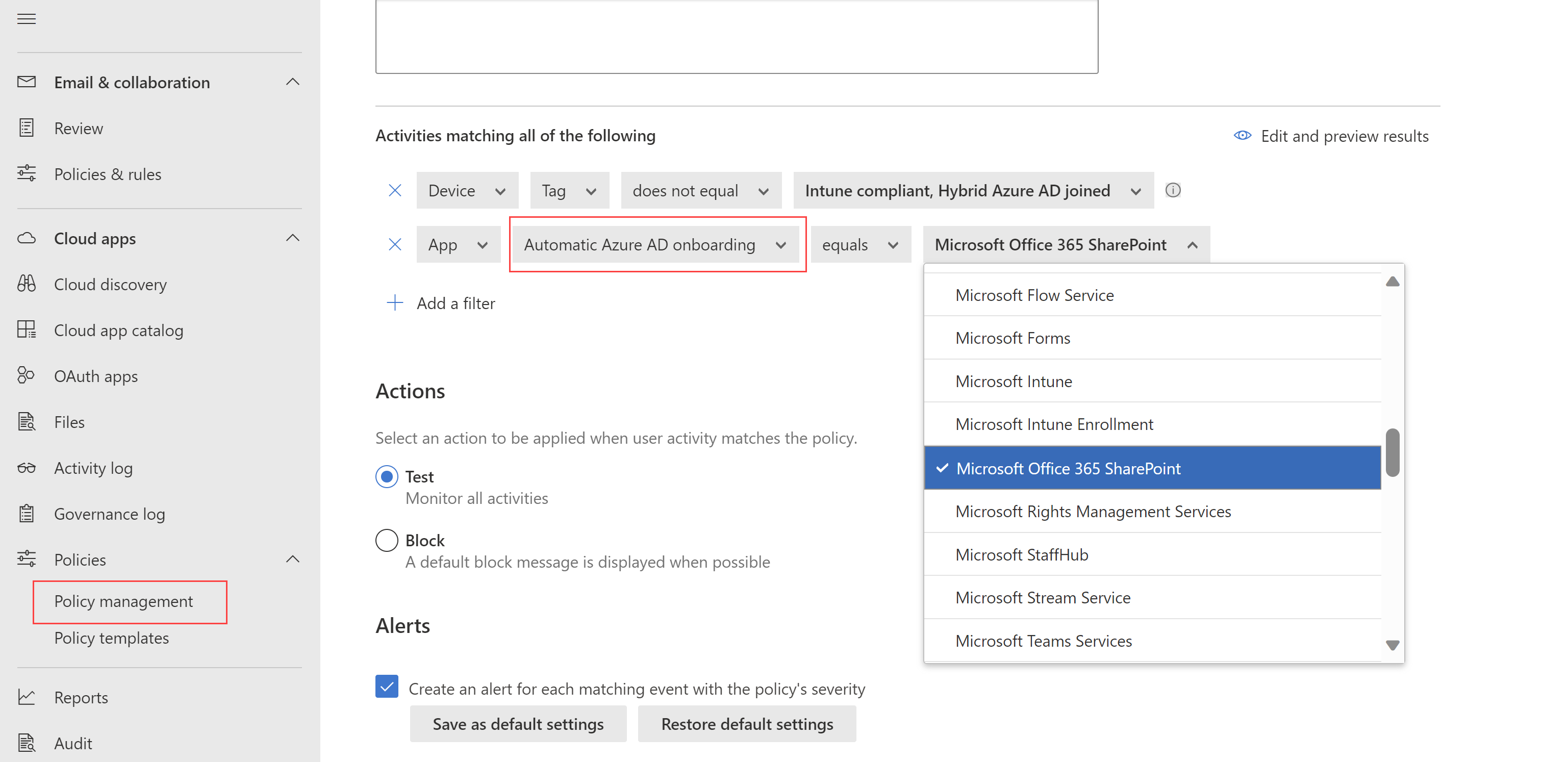The width and height of the screenshot is (1568, 762).
Task: Click the Reports icon
Action: click(27, 697)
